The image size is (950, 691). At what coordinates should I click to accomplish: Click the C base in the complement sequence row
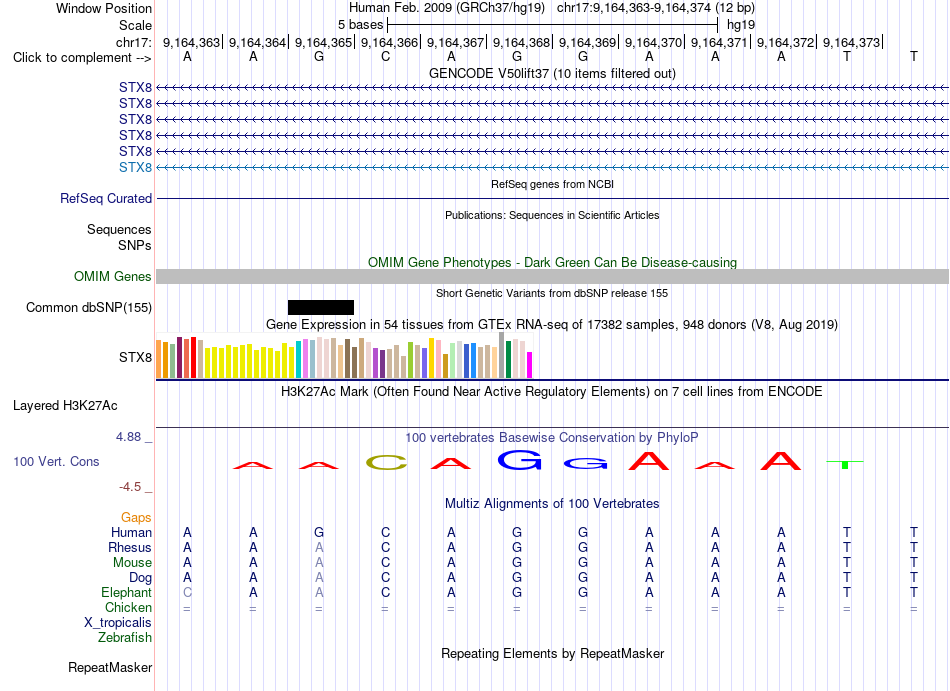point(385,57)
